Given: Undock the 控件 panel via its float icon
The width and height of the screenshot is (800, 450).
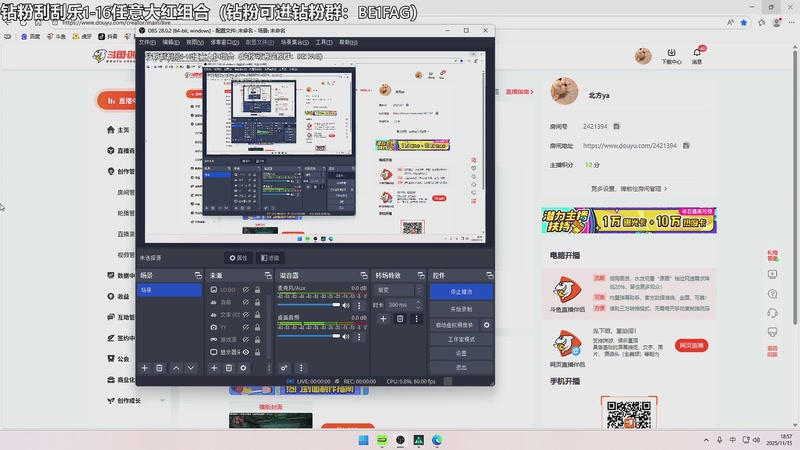Looking at the screenshot, I should click(x=489, y=275).
